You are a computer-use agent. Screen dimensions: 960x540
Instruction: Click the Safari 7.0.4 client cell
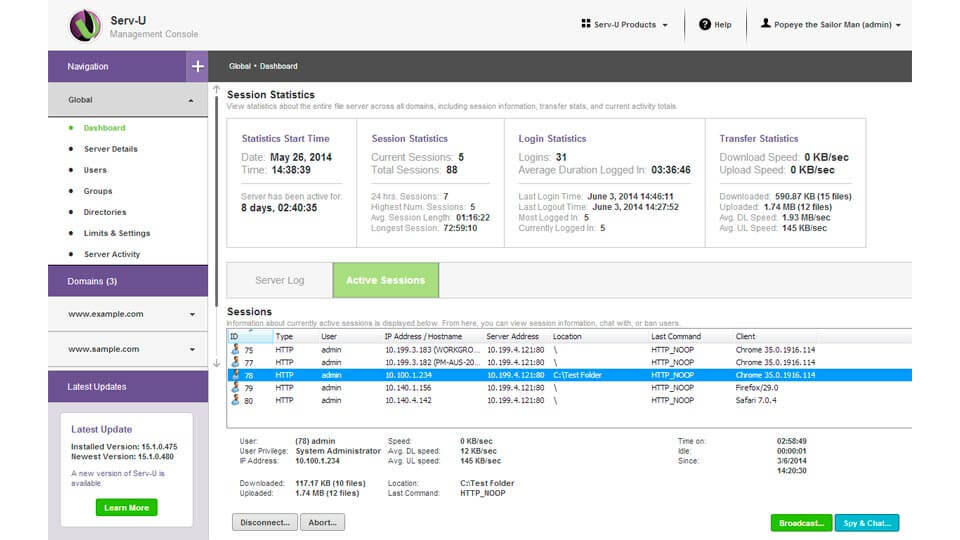click(x=756, y=400)
